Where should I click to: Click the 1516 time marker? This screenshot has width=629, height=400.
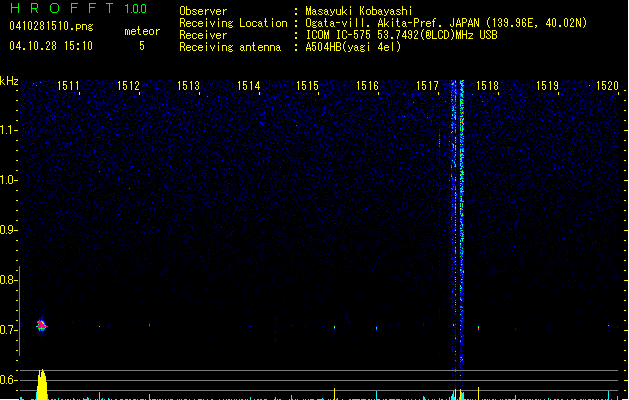[x=367, y=86]
